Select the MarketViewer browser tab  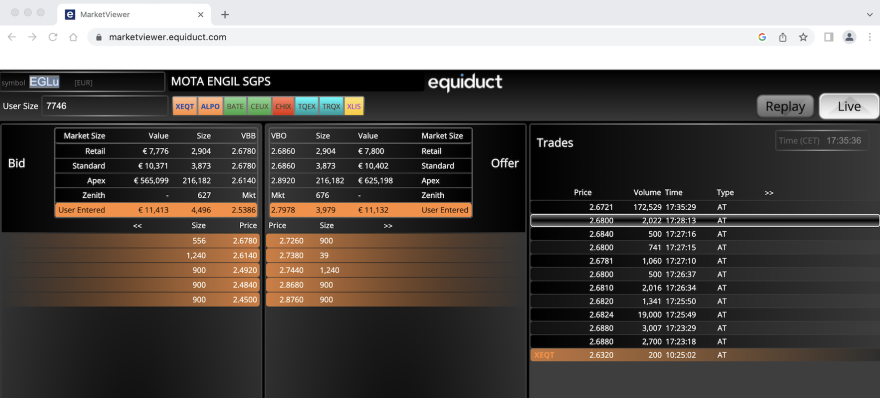[134, 15]
